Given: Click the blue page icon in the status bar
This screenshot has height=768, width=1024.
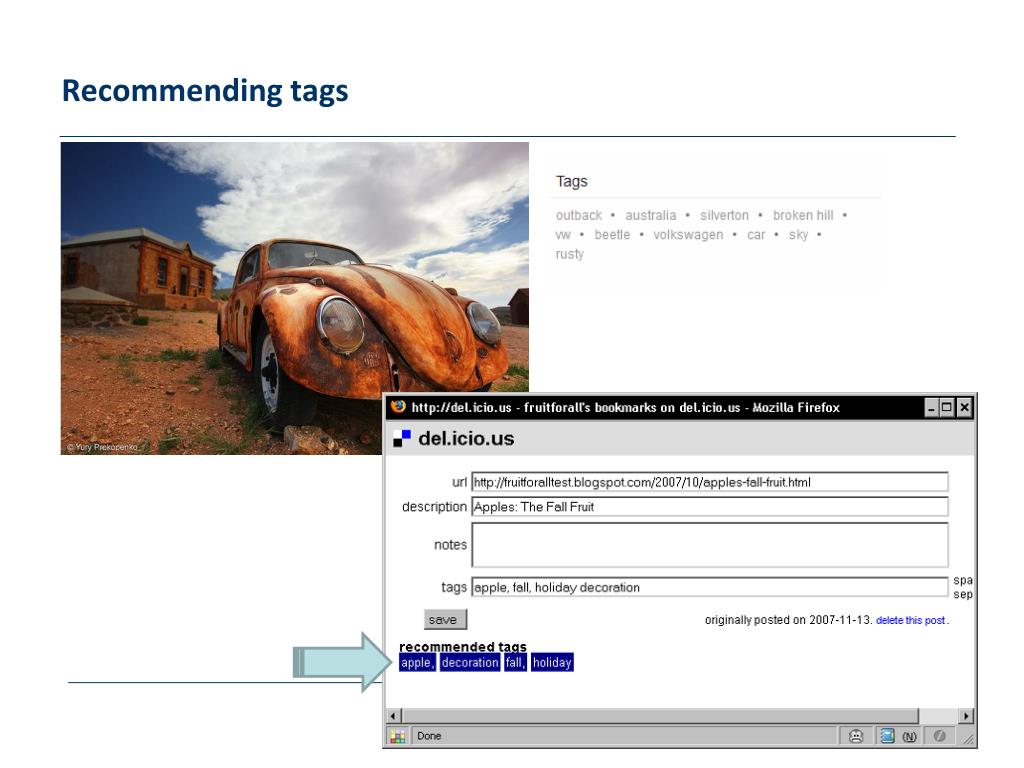Looking at the screenshot, I should 887,736.
